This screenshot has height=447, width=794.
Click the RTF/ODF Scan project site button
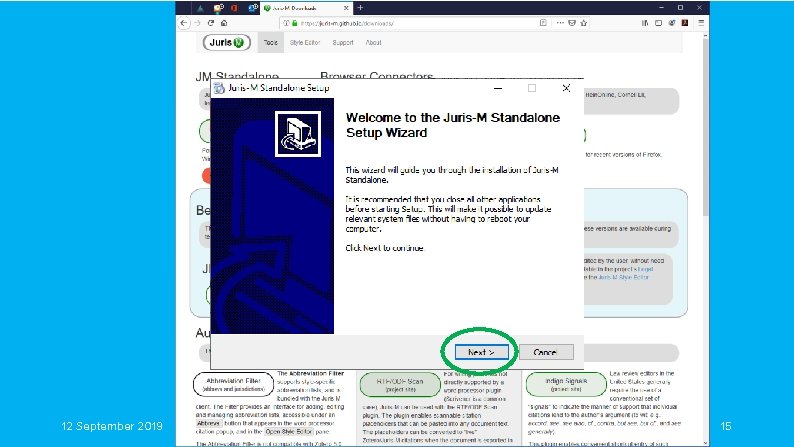coord(400,385)
